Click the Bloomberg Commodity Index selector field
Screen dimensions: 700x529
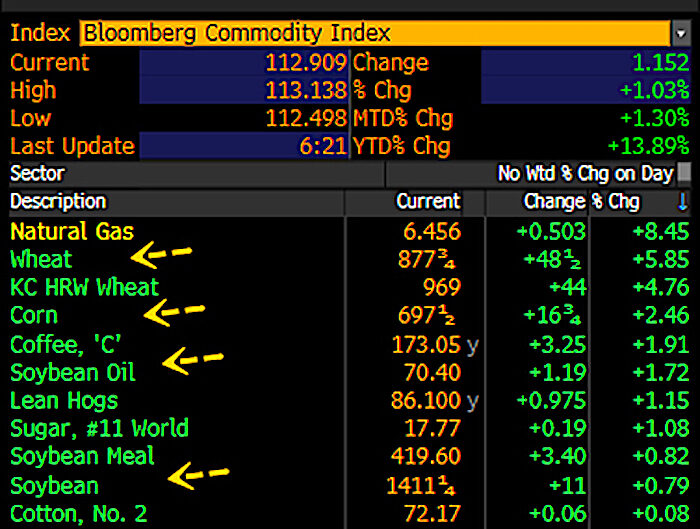[x=375, y=33]
